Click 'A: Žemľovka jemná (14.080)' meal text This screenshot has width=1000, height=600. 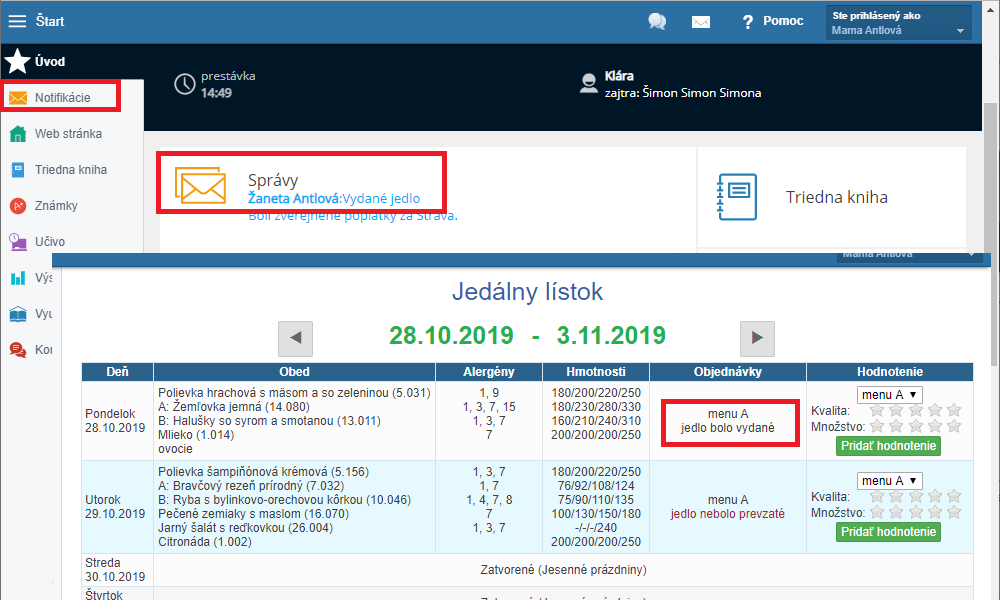pyautogui.click(x=233, y=407)
